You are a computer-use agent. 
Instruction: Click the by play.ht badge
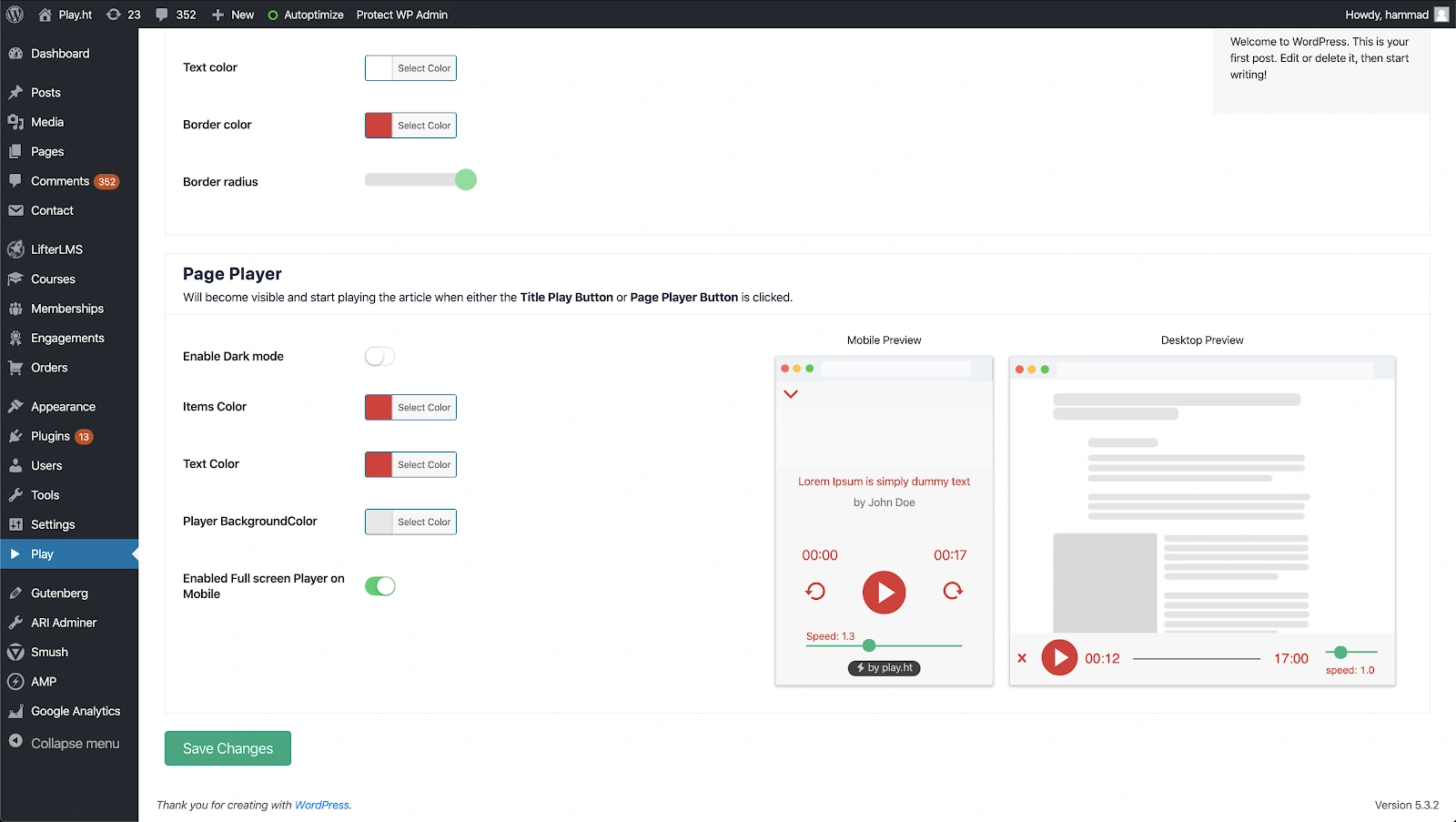[885, 668]
